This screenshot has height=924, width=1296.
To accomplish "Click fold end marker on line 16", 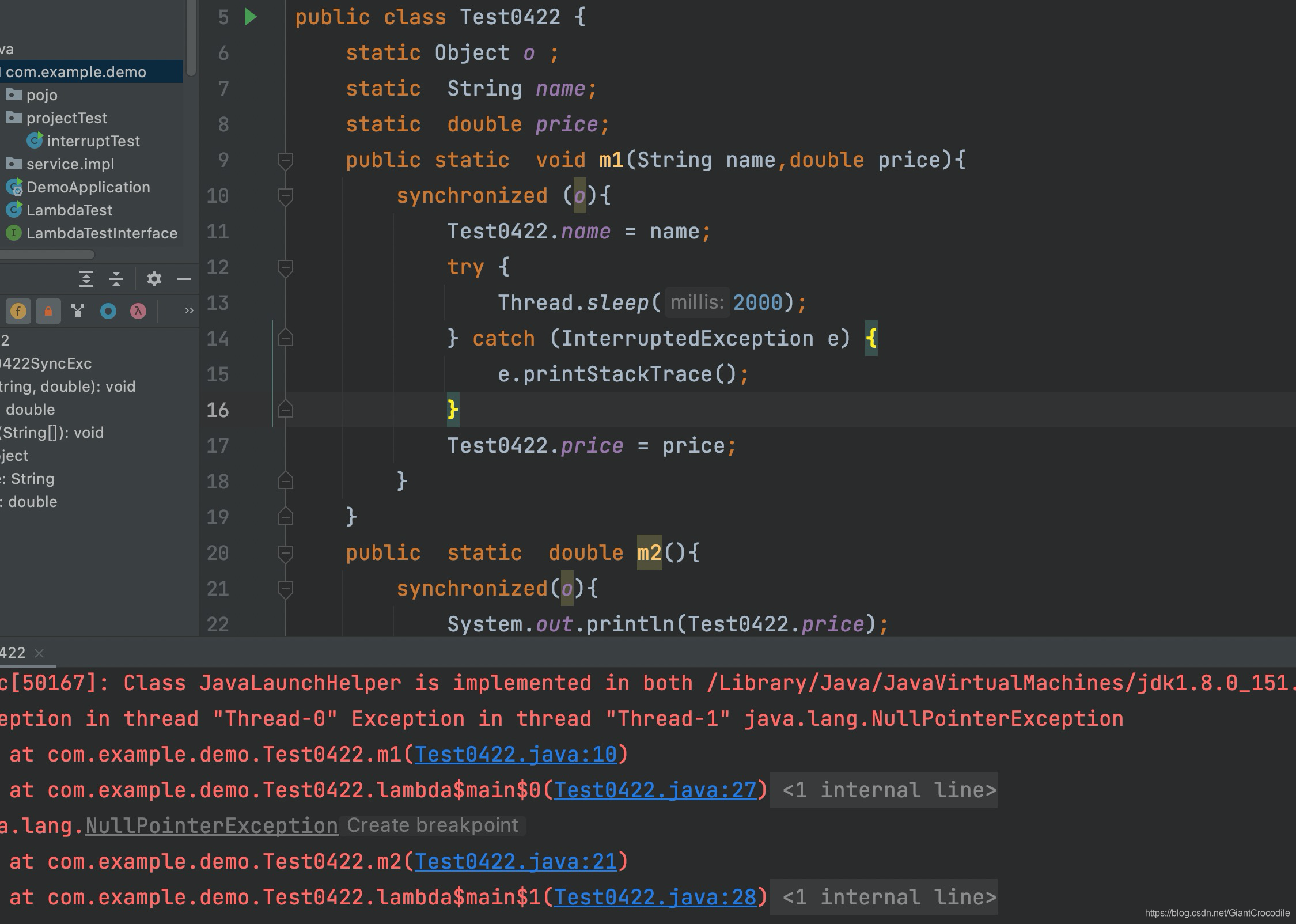I will [286, 410].
